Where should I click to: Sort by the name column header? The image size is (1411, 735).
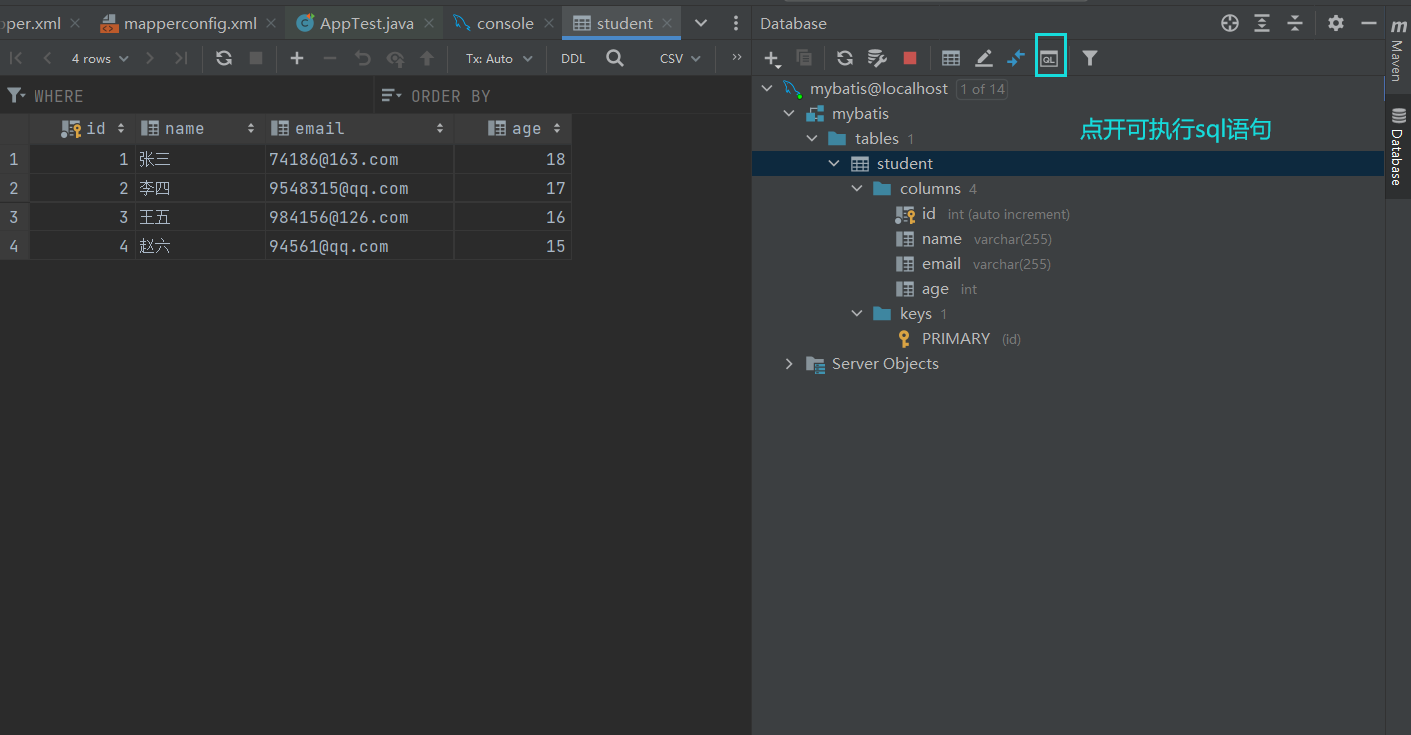click(x=198, y=128)
